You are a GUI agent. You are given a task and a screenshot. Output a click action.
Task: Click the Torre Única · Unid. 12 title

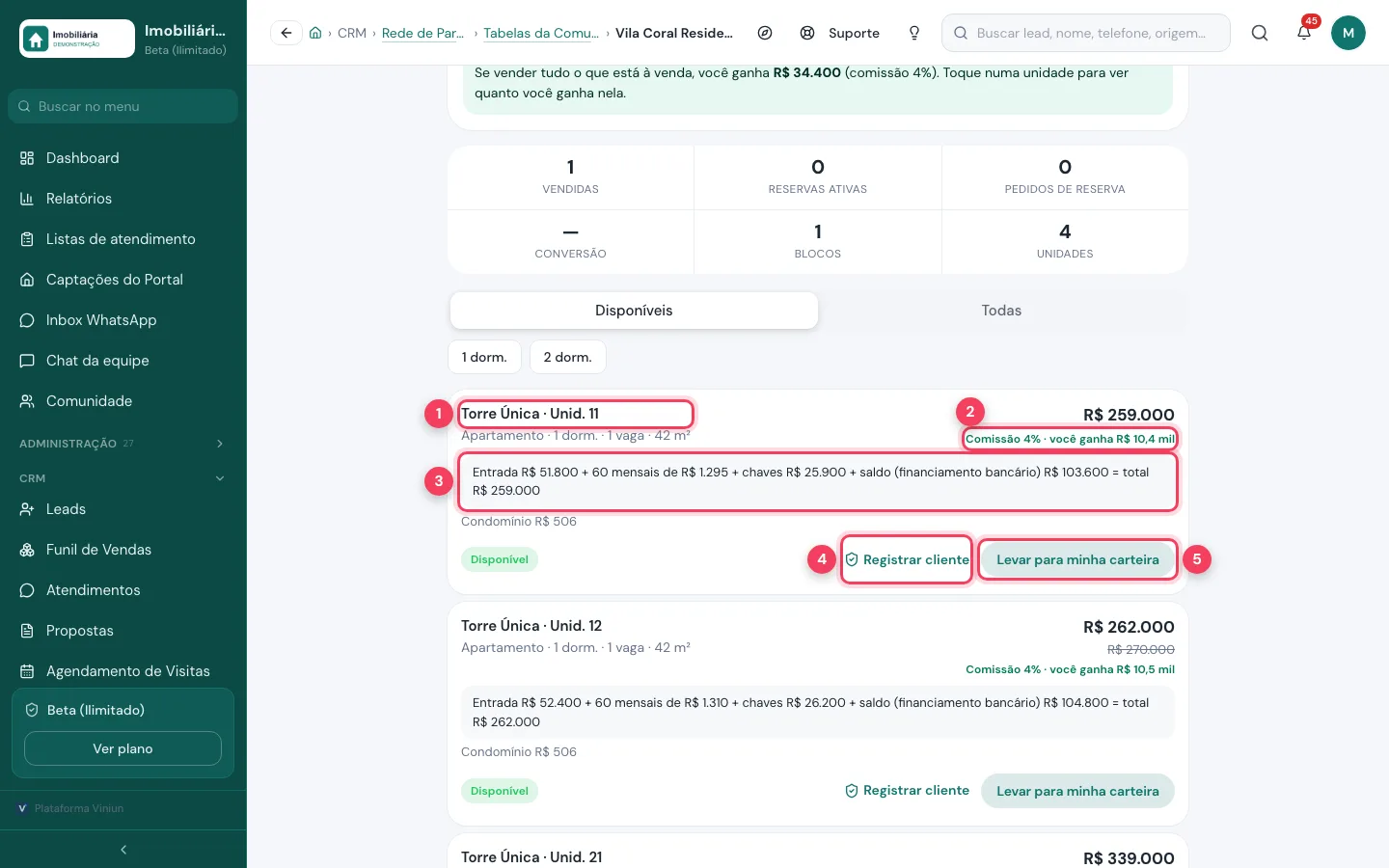531,626
